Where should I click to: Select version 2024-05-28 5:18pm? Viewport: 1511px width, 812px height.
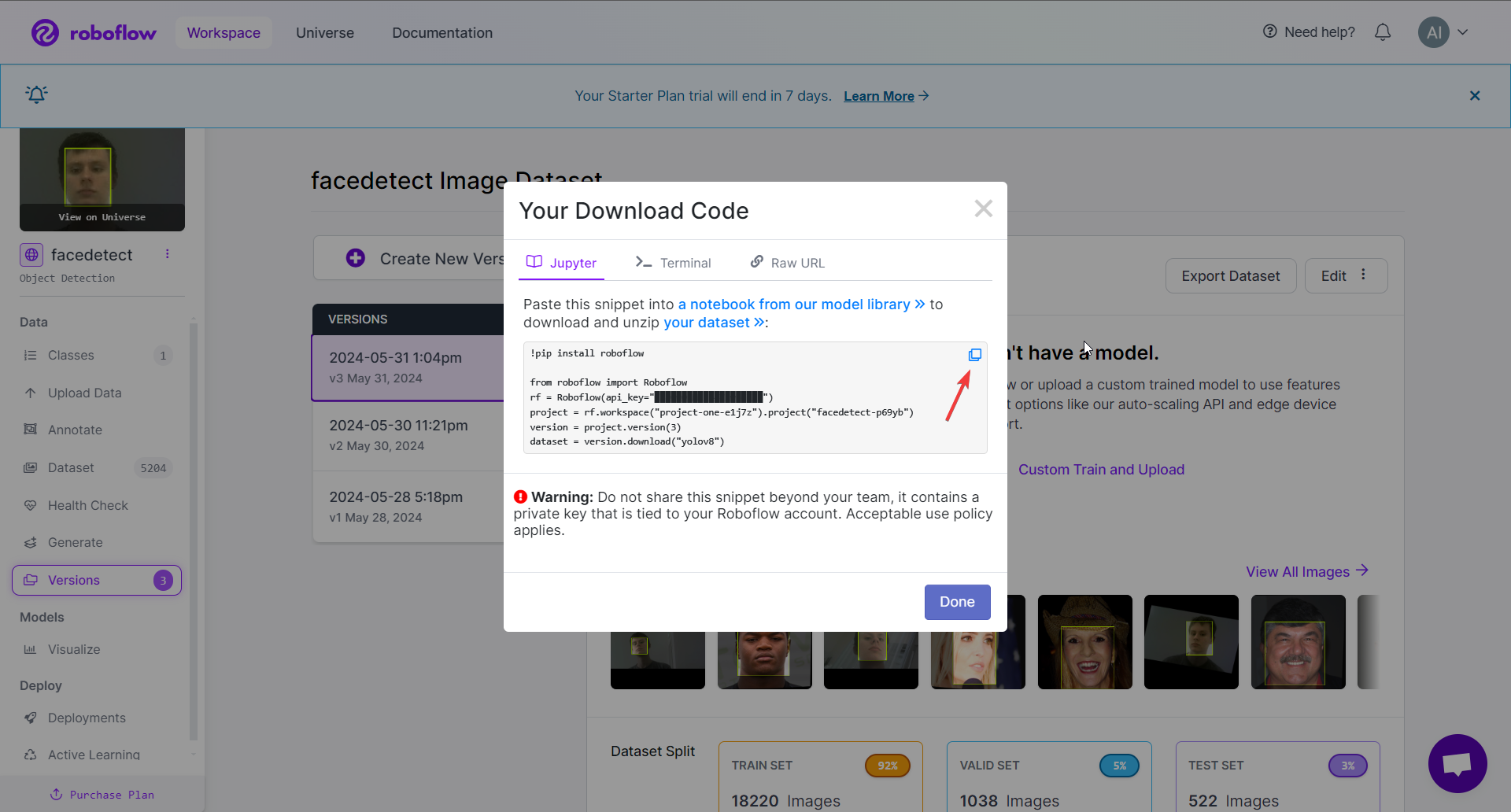pos(408,507)
